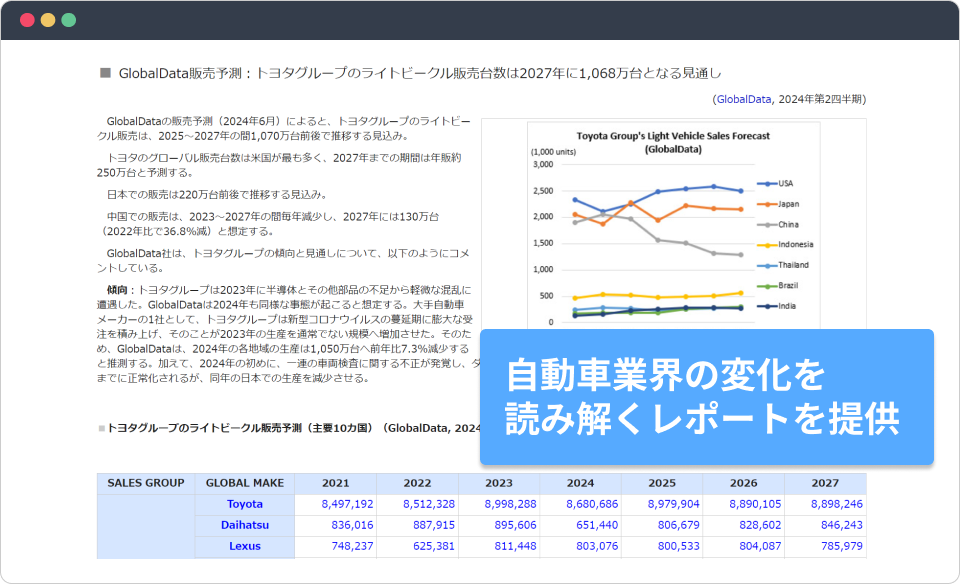Screen dimensions: 960x584
Task: Select the GlobalData販売予測 report headline
Action: (x=420, y=73)
